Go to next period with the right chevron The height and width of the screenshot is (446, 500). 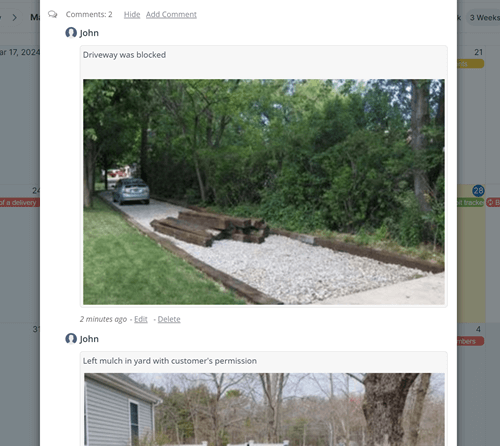click(14, 17)
